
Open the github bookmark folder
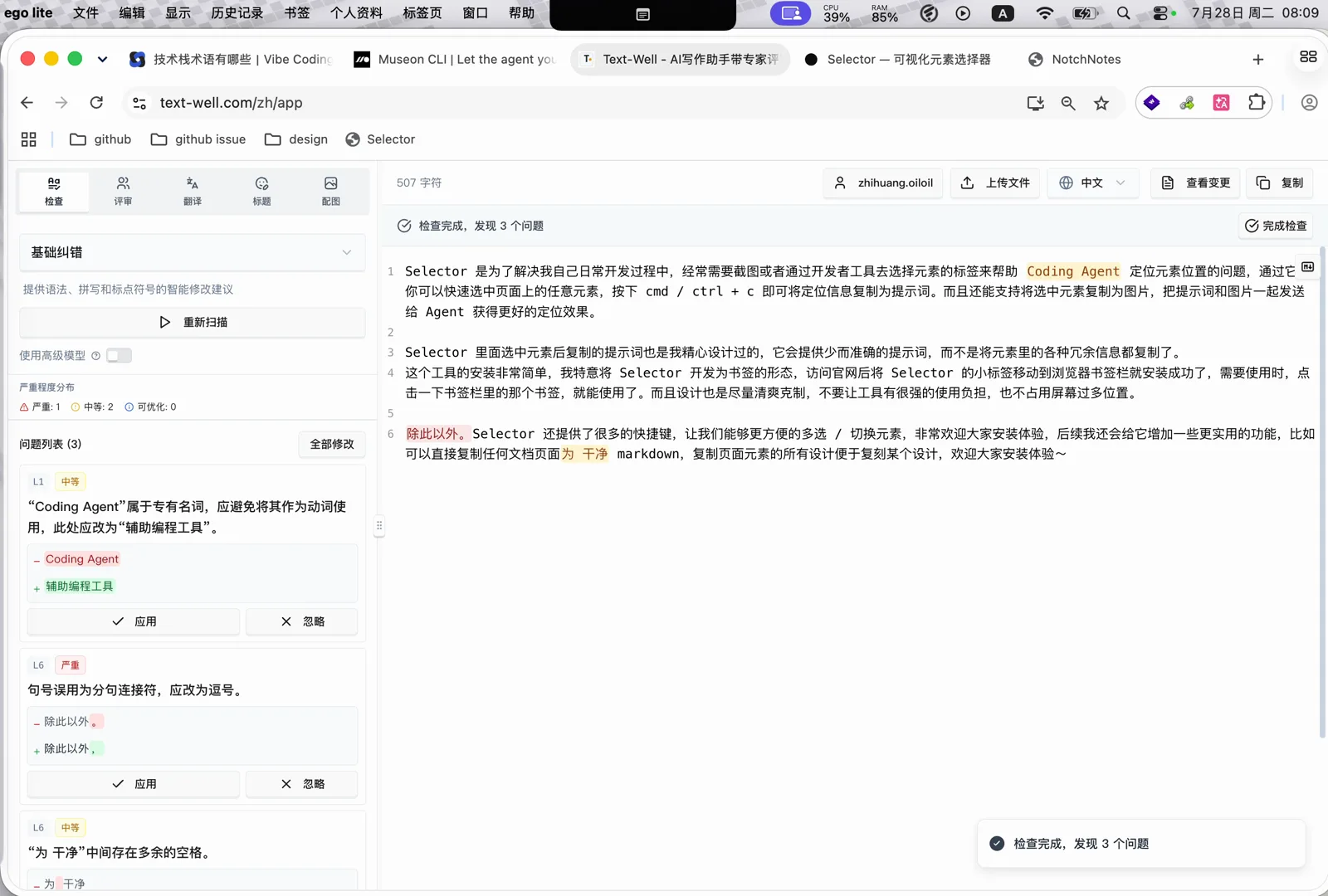(x=100, y=139)
